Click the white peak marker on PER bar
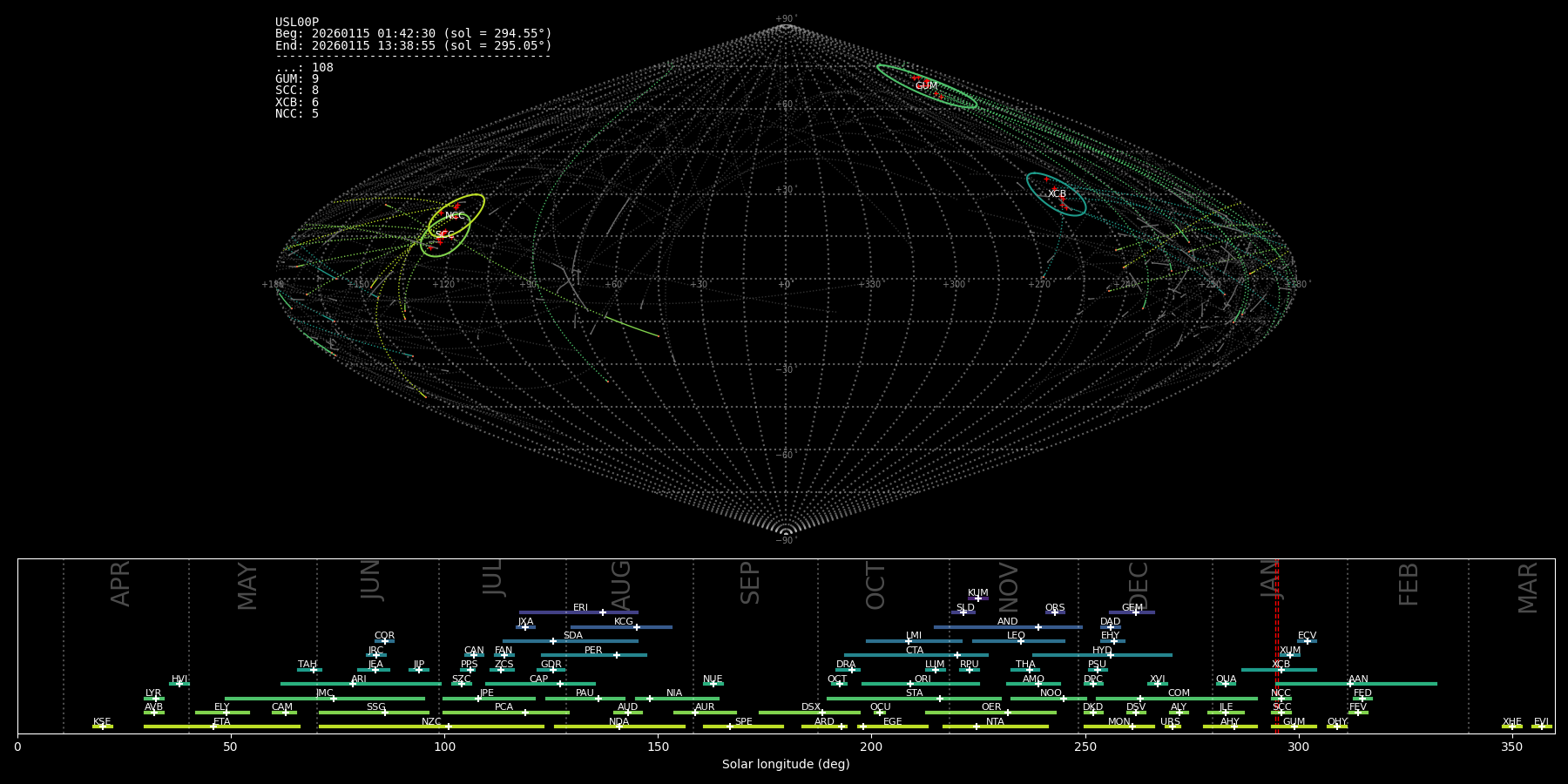 click(617, 655)
